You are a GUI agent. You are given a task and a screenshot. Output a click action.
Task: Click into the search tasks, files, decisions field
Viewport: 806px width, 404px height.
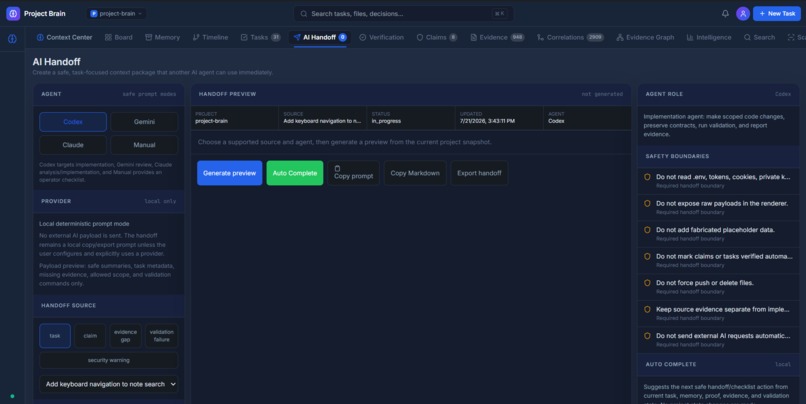(403, 14)
